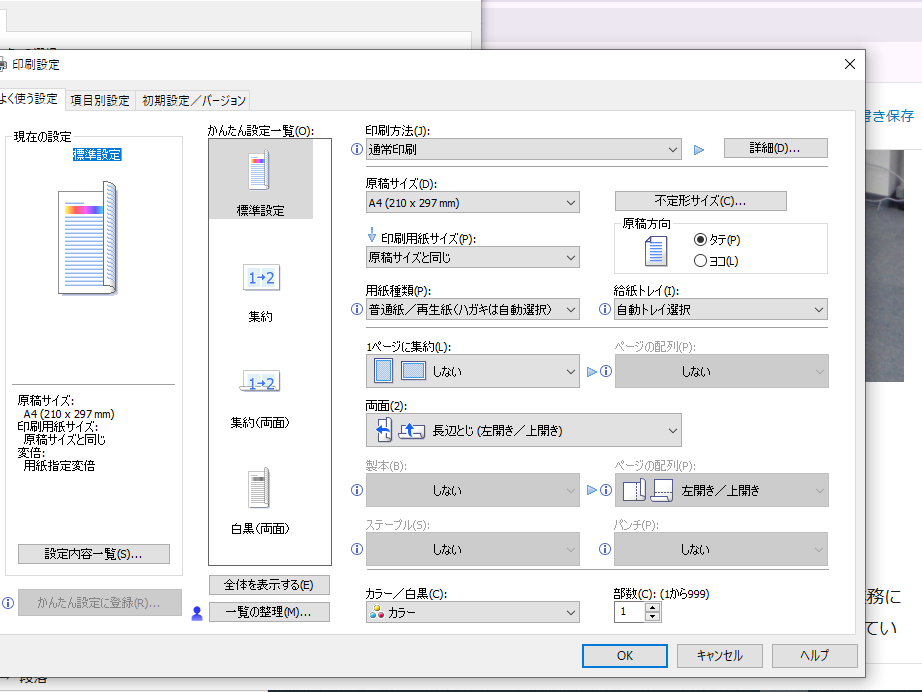Click the 部数 copies input field

coord(630,612)
